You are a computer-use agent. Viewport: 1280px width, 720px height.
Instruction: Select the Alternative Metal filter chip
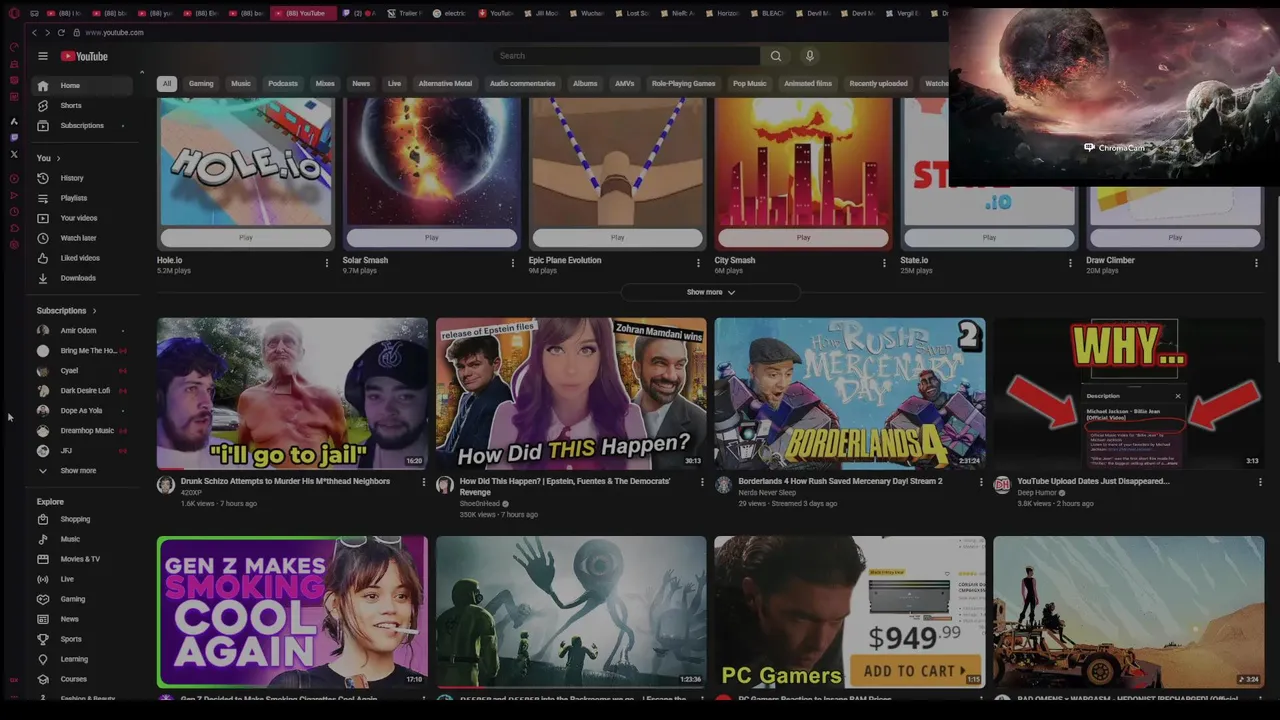(x=445, y=84)
